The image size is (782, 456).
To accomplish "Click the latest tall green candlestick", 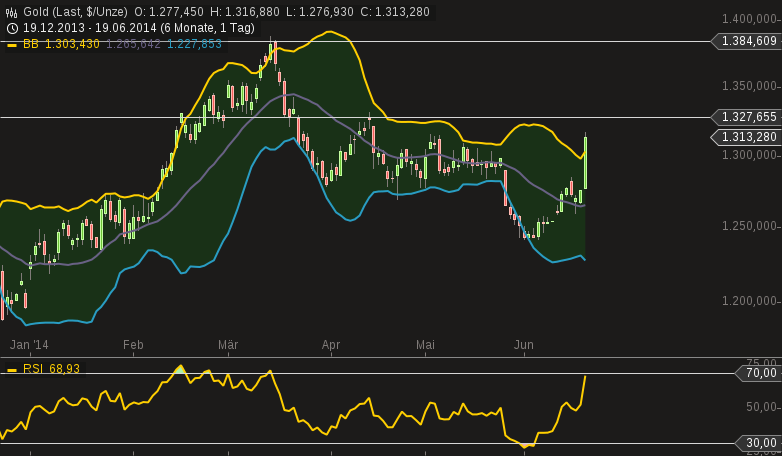I will (x=585, y=161).
